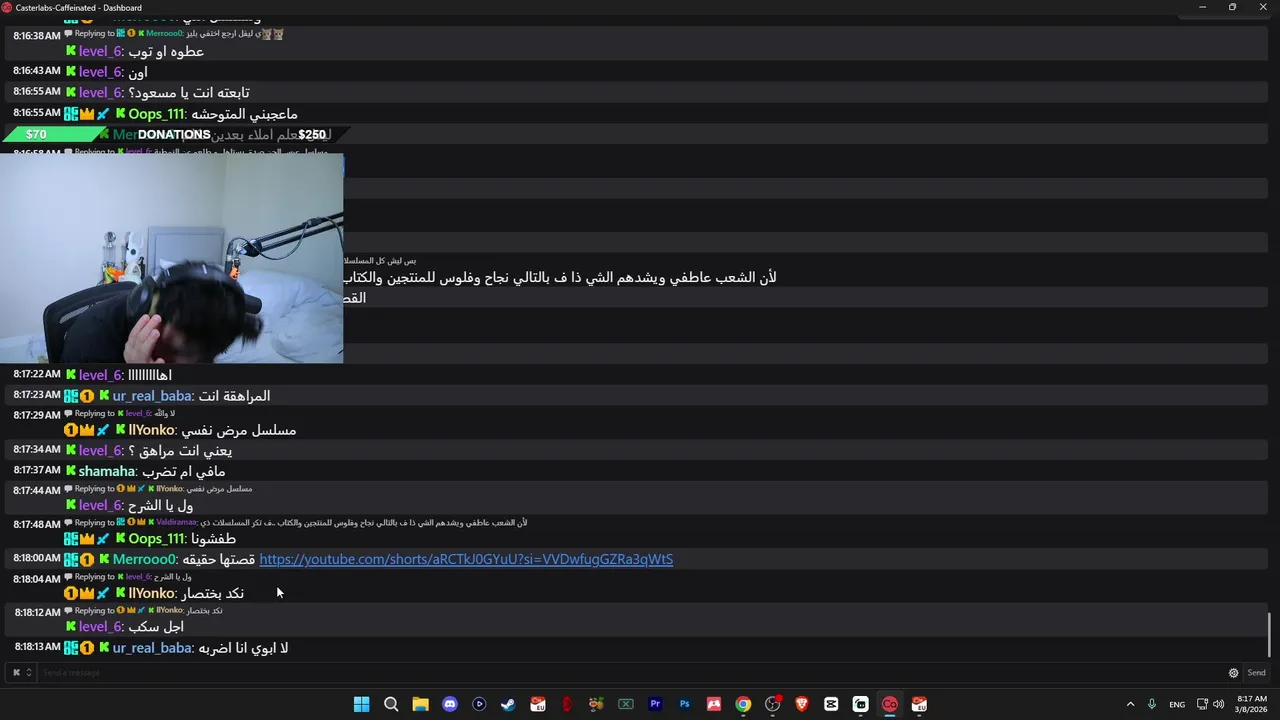
Task: Click Oops_111 username in the 8:17:48 message
Action: click(x=157, y=539)
